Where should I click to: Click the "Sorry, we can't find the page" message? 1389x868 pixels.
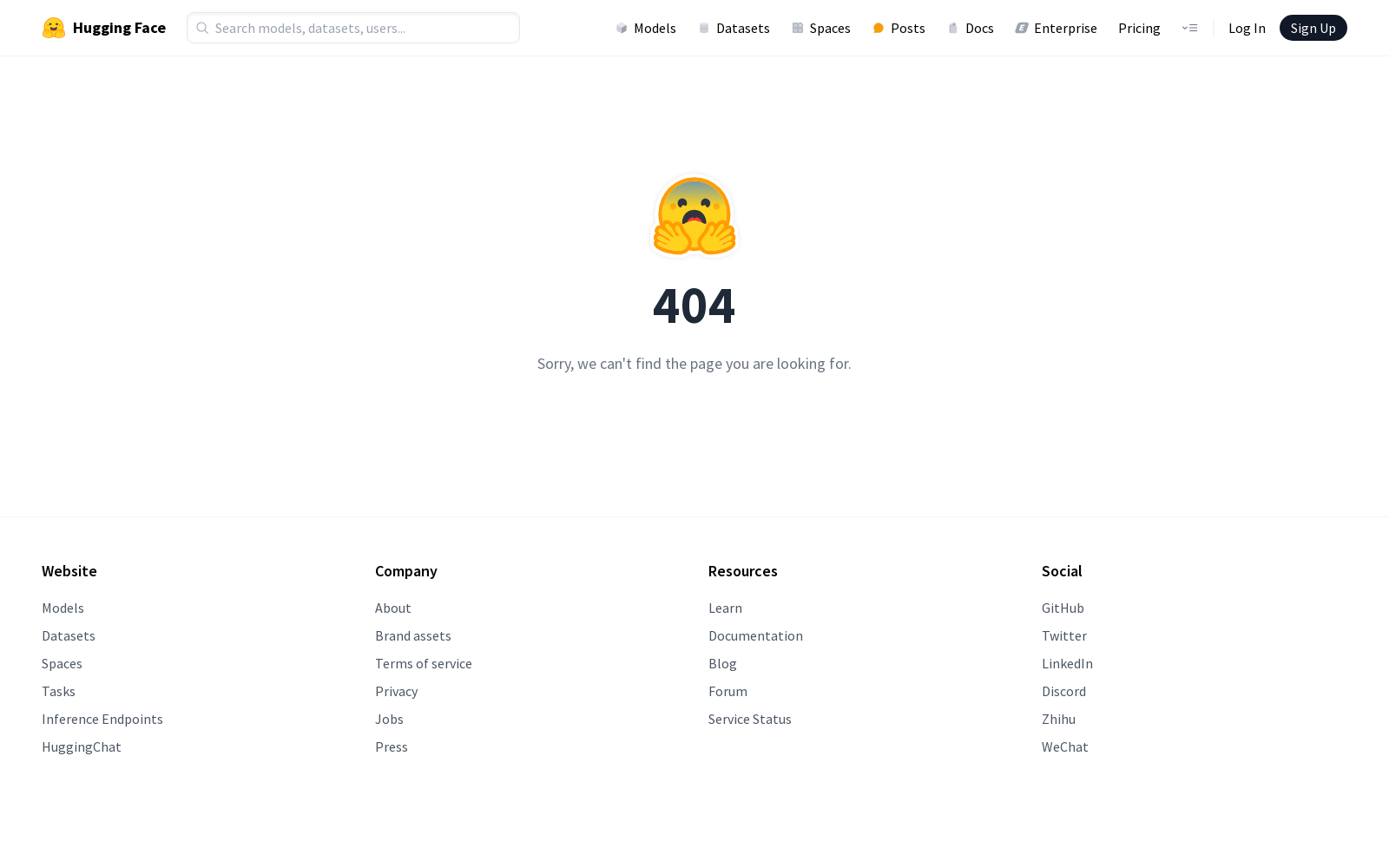pyautogui.click(x=694, y=364)
